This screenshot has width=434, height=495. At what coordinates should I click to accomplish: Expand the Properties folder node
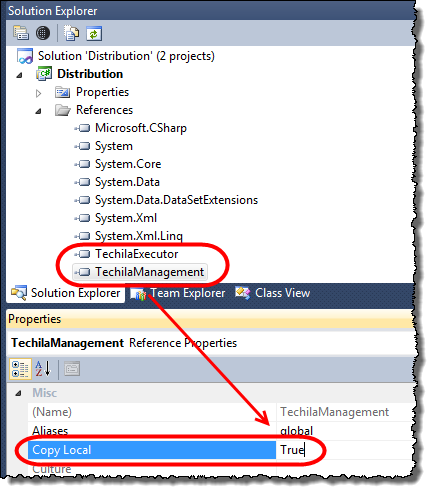pyautogui.click(x=39, y=93)
